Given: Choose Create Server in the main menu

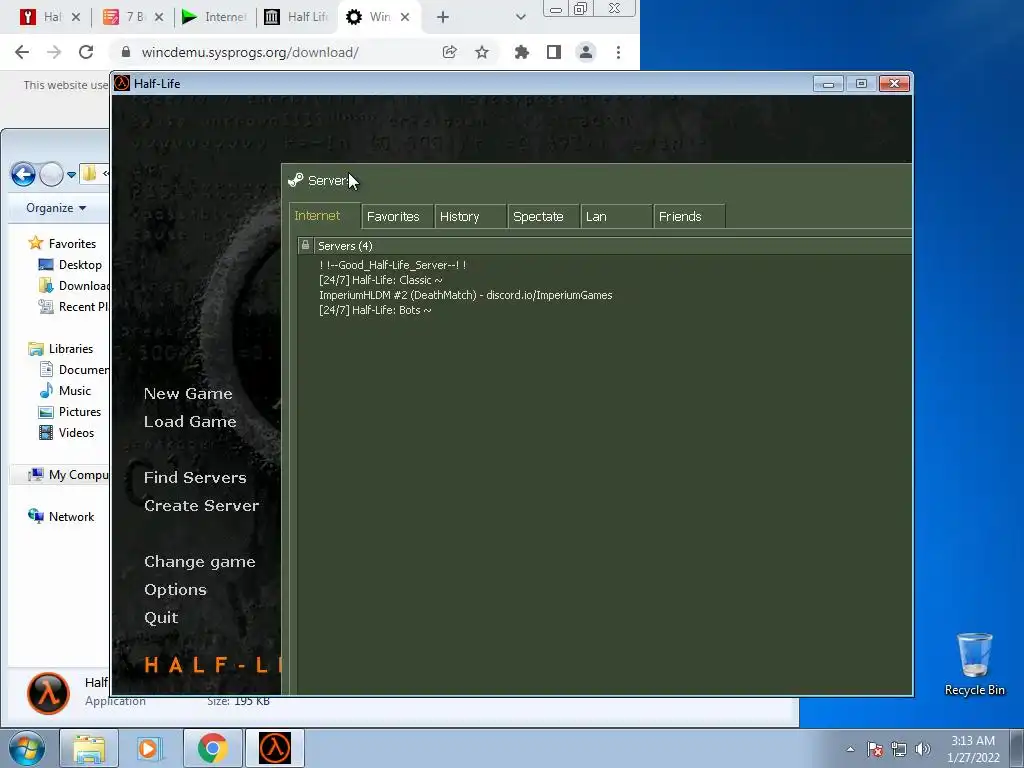Looking at the screenshot, I should tap(201, 505).
